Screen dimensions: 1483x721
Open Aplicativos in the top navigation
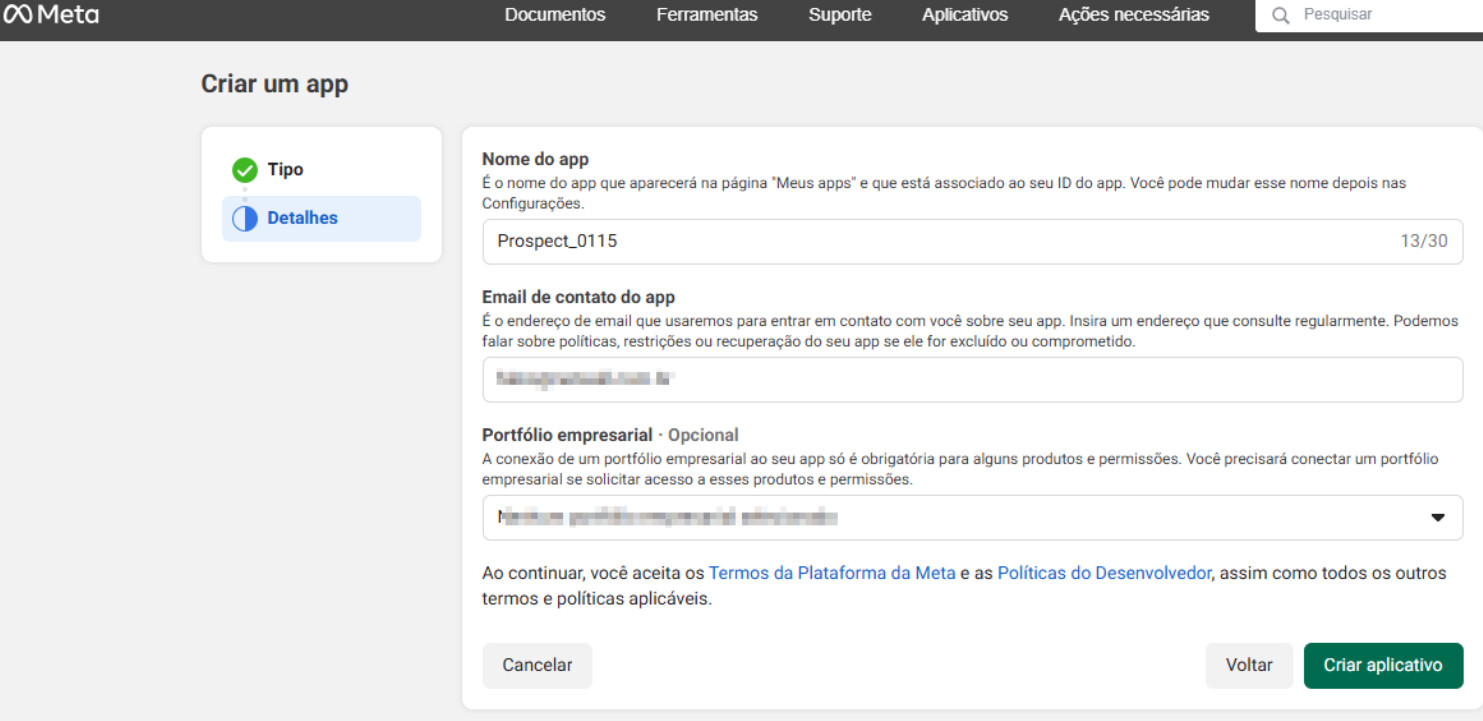click(x=964, y=15)
